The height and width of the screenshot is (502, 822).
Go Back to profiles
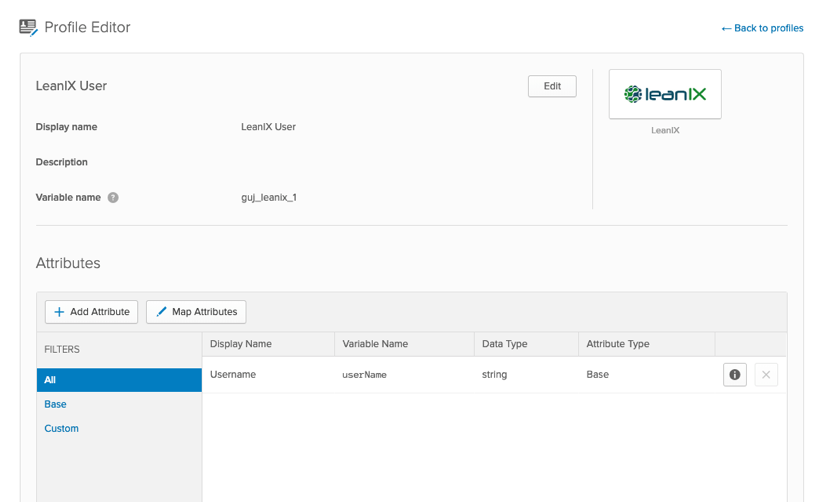point(762,28)
